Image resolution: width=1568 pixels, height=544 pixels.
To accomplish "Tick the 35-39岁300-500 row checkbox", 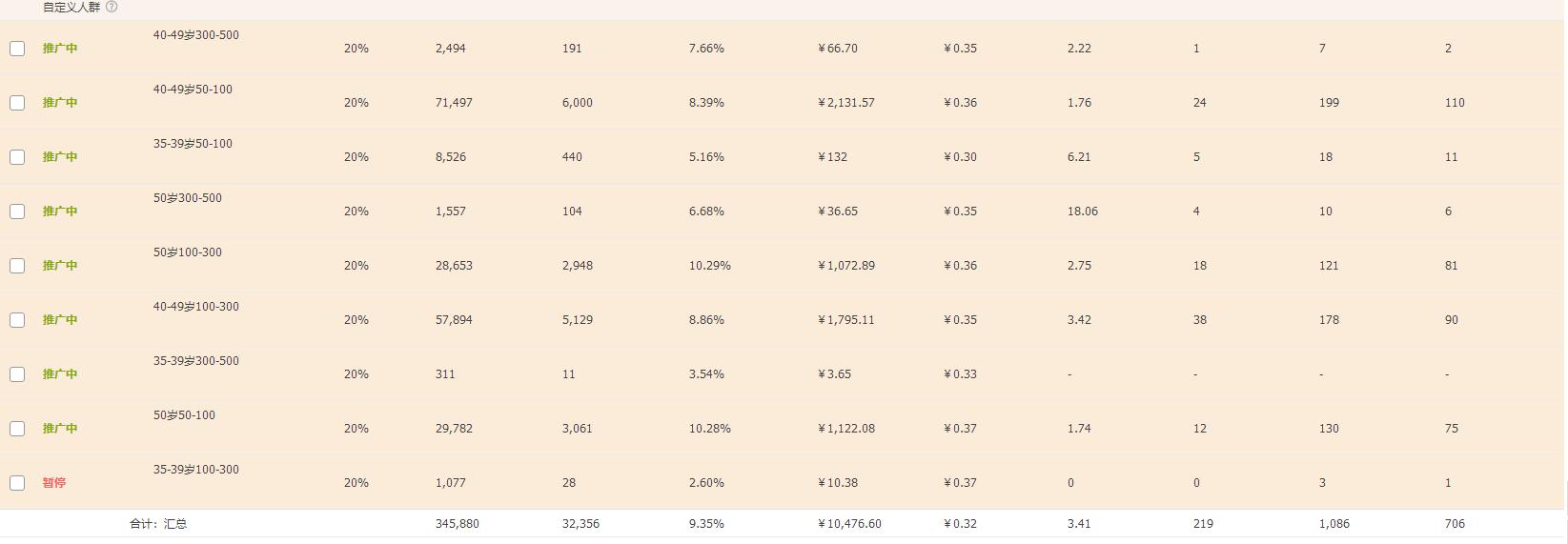I will pos(17,374).
